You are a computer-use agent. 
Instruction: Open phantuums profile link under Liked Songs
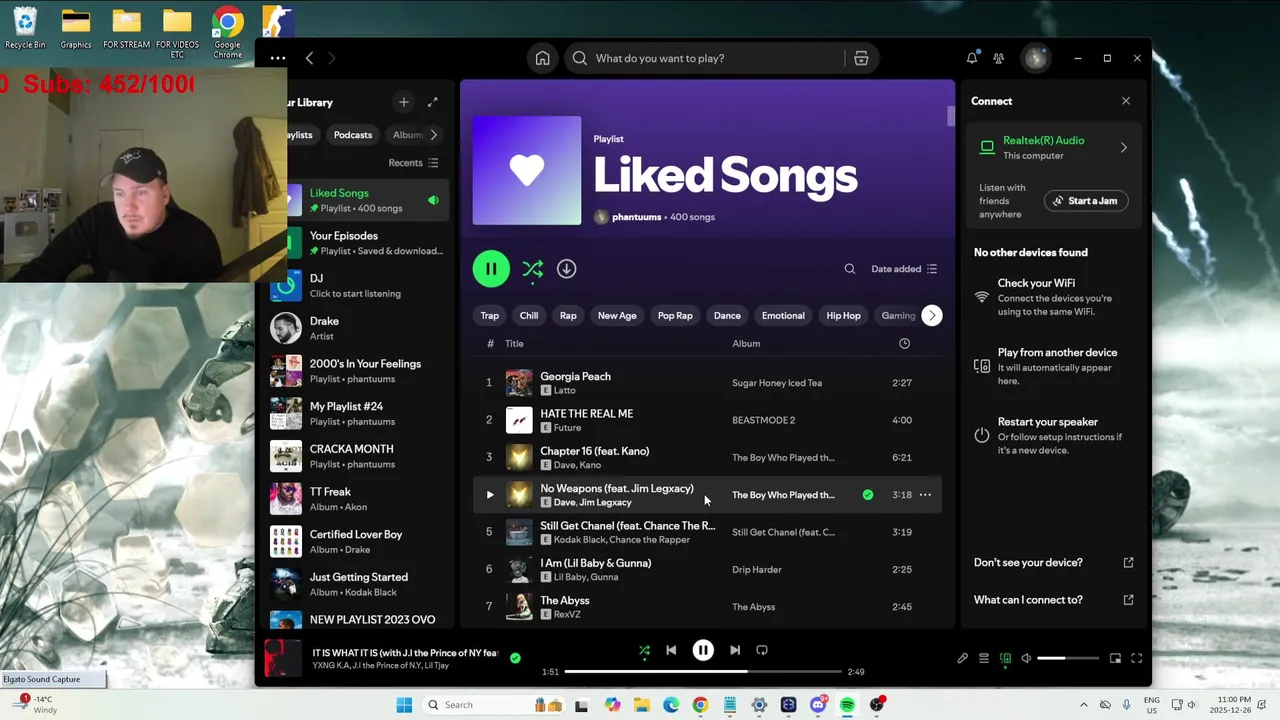[x=636, y=217]
